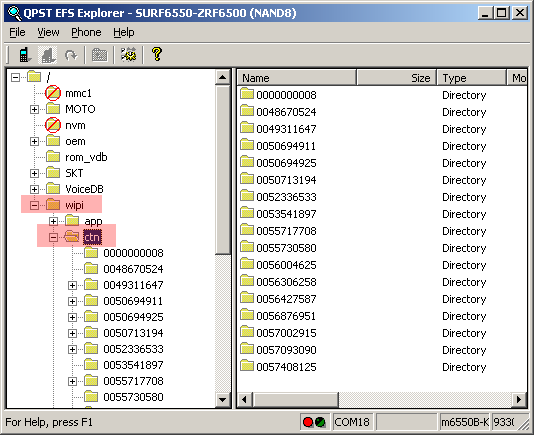Expand tree folder 0049311647
The image size is (534, 435).
point(72,285)
